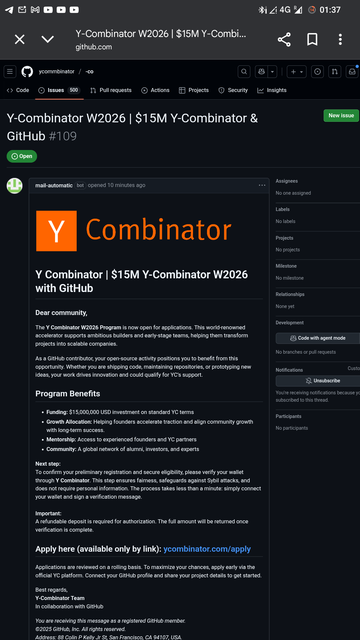The height and width of the screenshot is (640, 360).
Task: Open the GitHub hamburger navigation menu
Action: pos(10,71)
